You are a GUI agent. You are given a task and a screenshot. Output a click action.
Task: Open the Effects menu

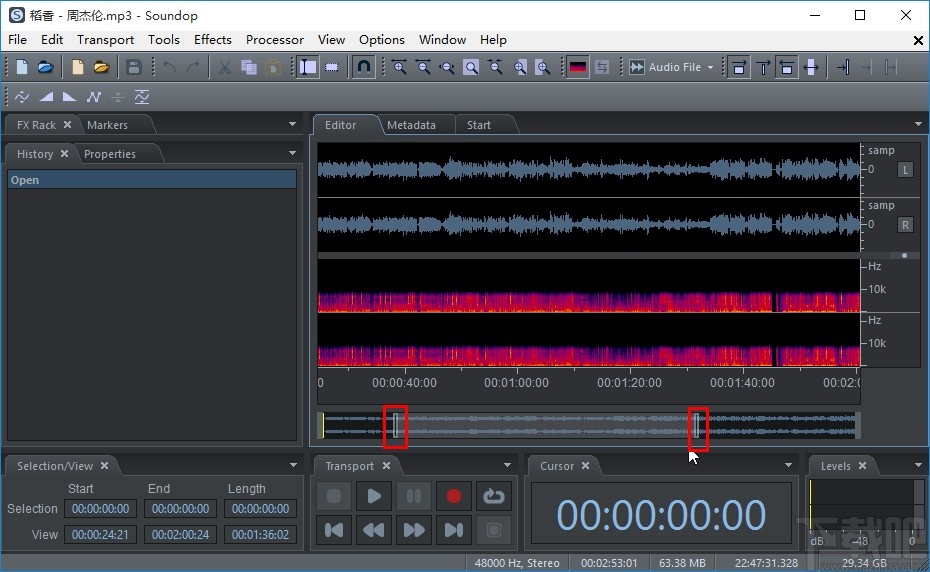click(x=212, y=40)
